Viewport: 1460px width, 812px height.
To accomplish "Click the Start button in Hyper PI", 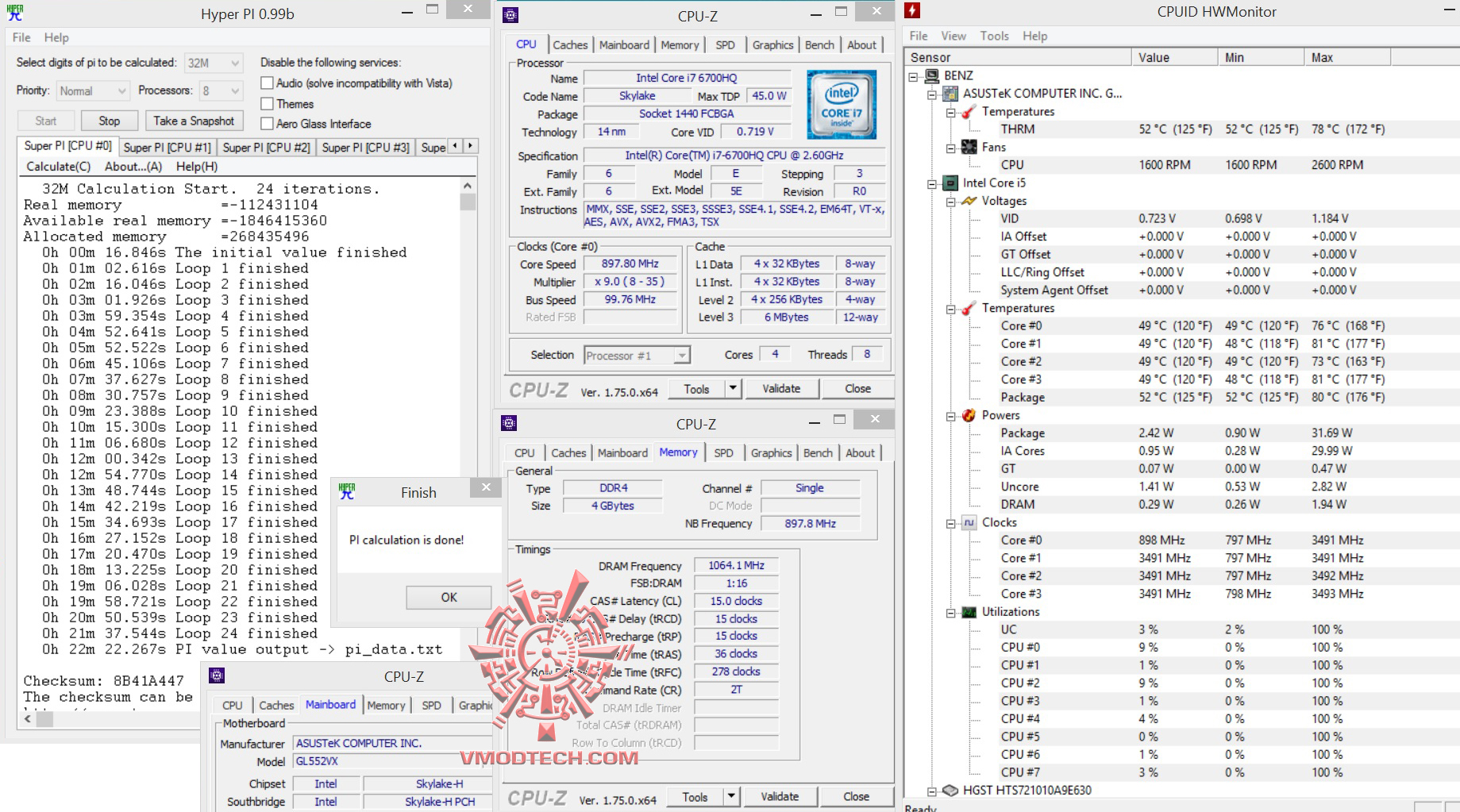I will tap(46, 121).
